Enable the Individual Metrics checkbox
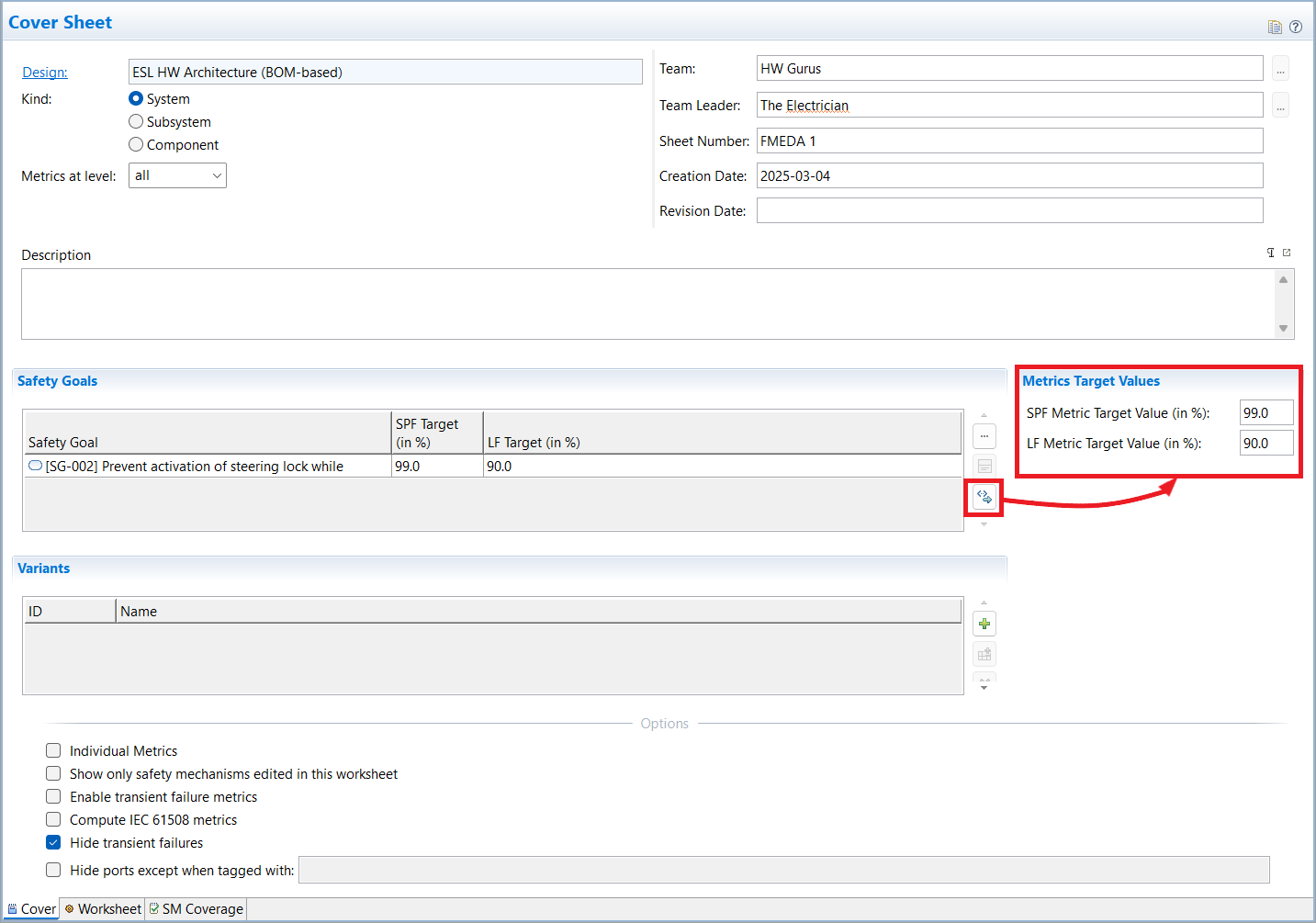Image resolution: width=1316 pixels, height=923 pixels. pos(53,751)
